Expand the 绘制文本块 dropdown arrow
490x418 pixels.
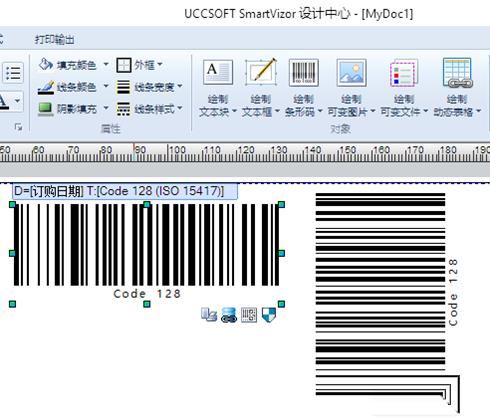pos(234,111)
